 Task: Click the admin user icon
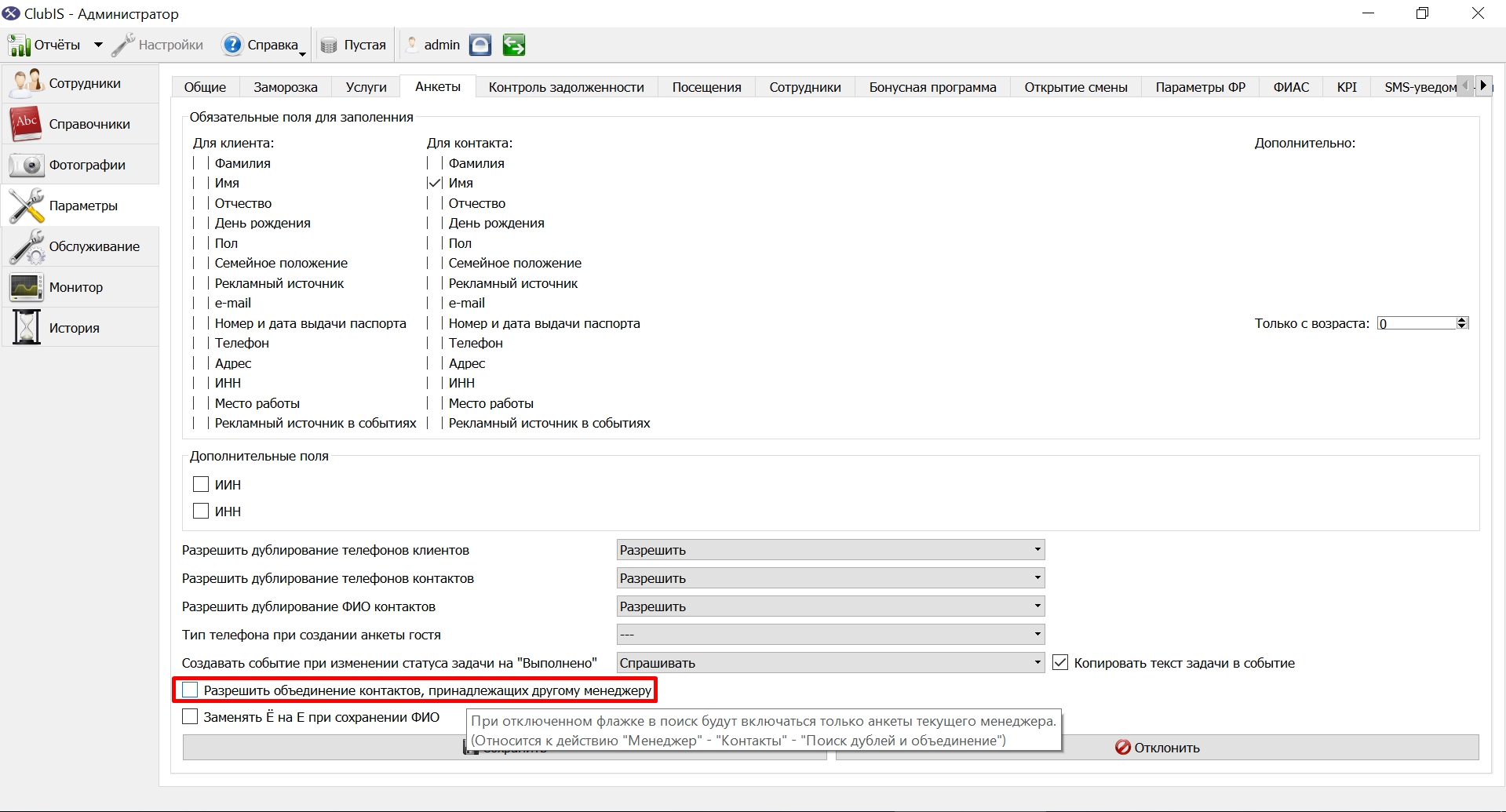click(412, 46)
